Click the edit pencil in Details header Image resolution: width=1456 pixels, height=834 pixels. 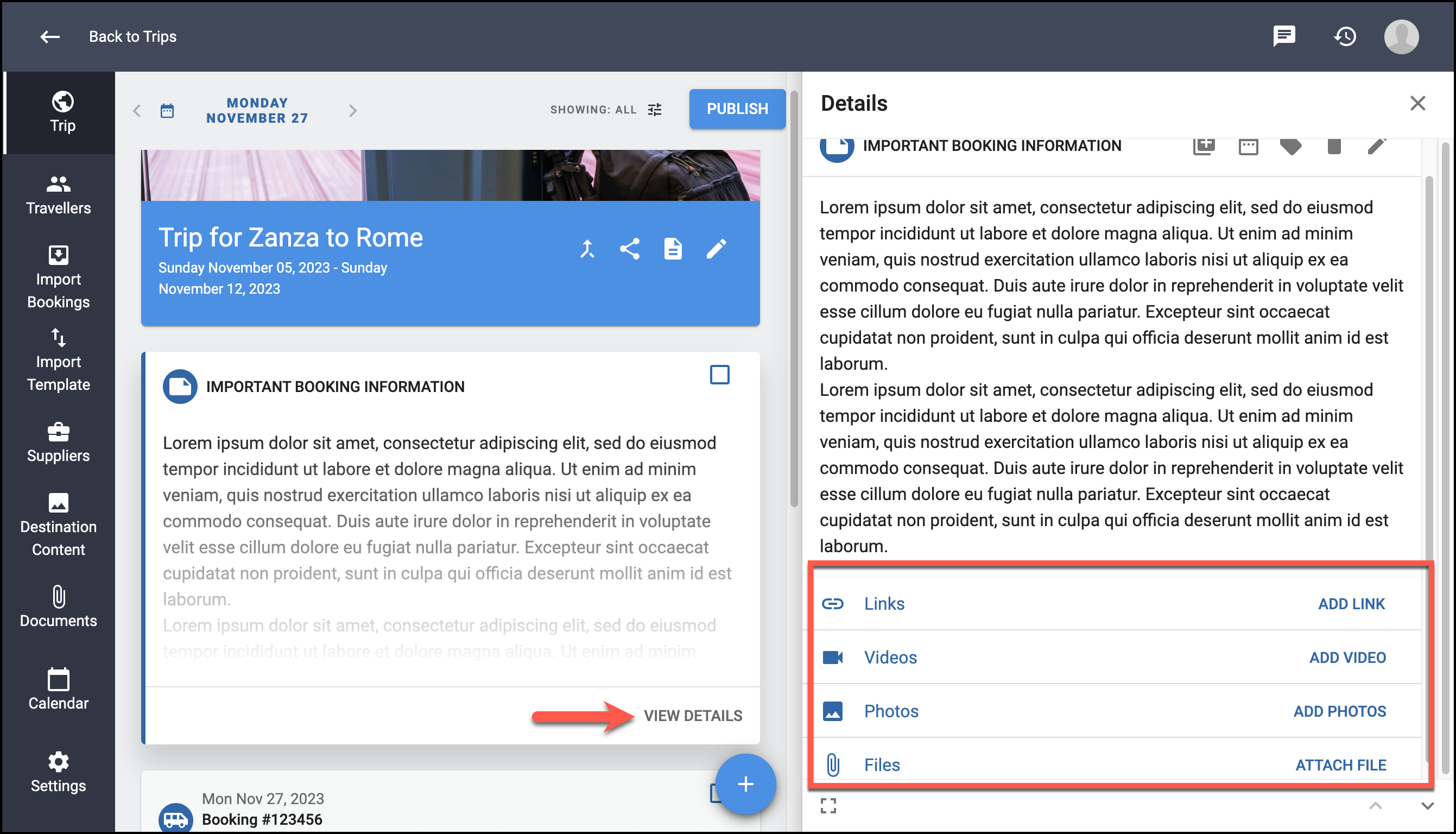tap(1376, 146)
